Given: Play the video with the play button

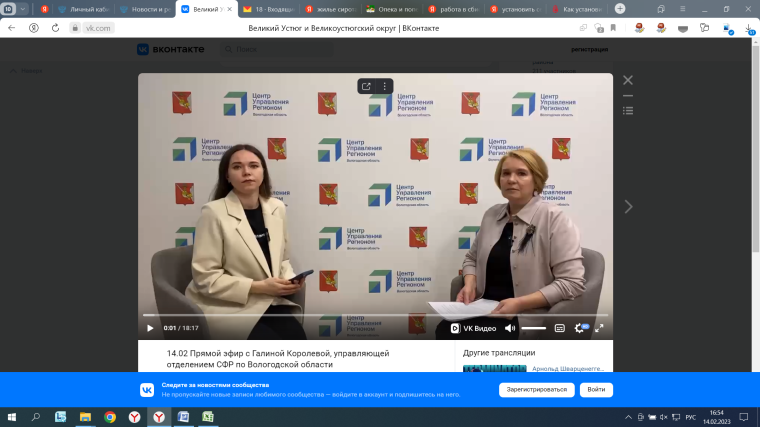Looking at the screenshot, I should [x=150, y=328].
